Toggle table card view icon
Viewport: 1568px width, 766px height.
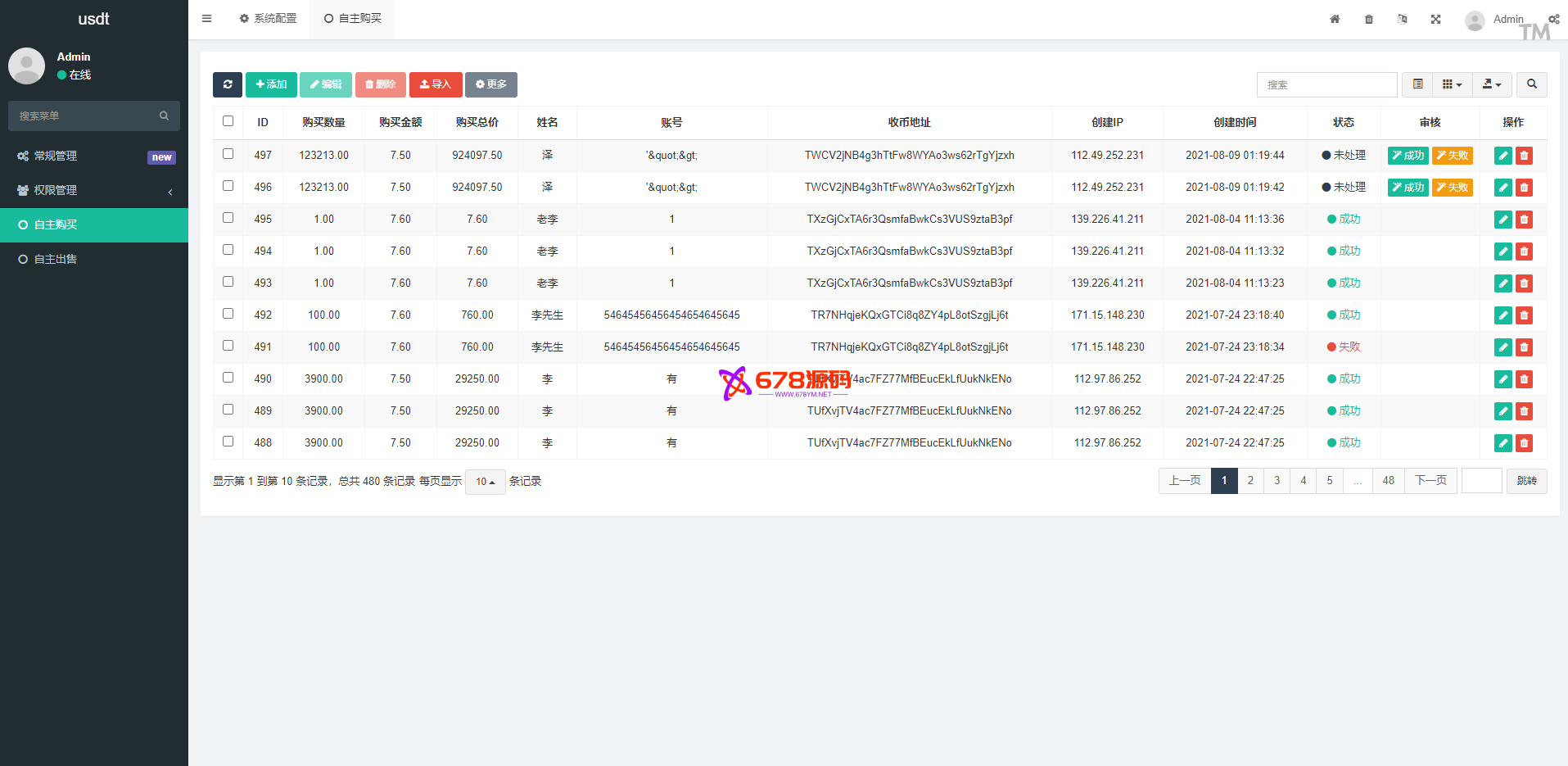pos(1417,84)
